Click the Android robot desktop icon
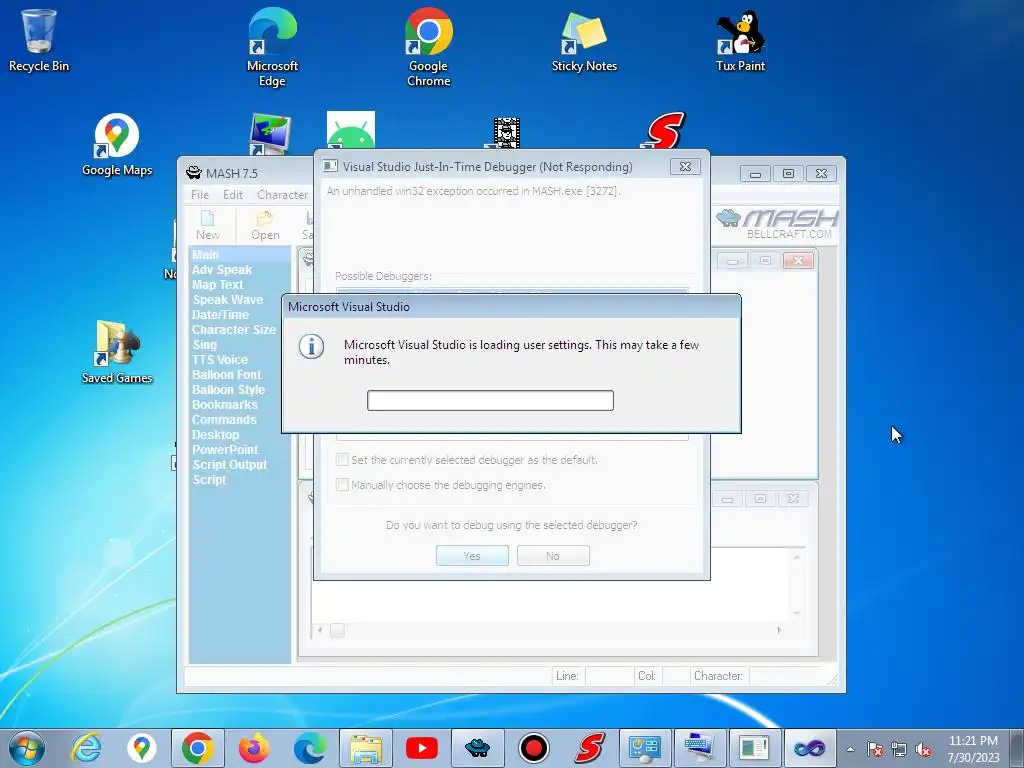 (351, 131)
